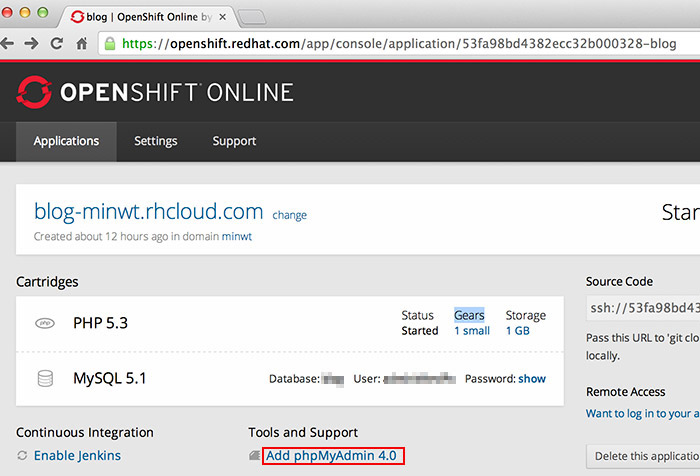
Task: Click the MySQL 5.1 cartridge name
Action: pos(110,378)
